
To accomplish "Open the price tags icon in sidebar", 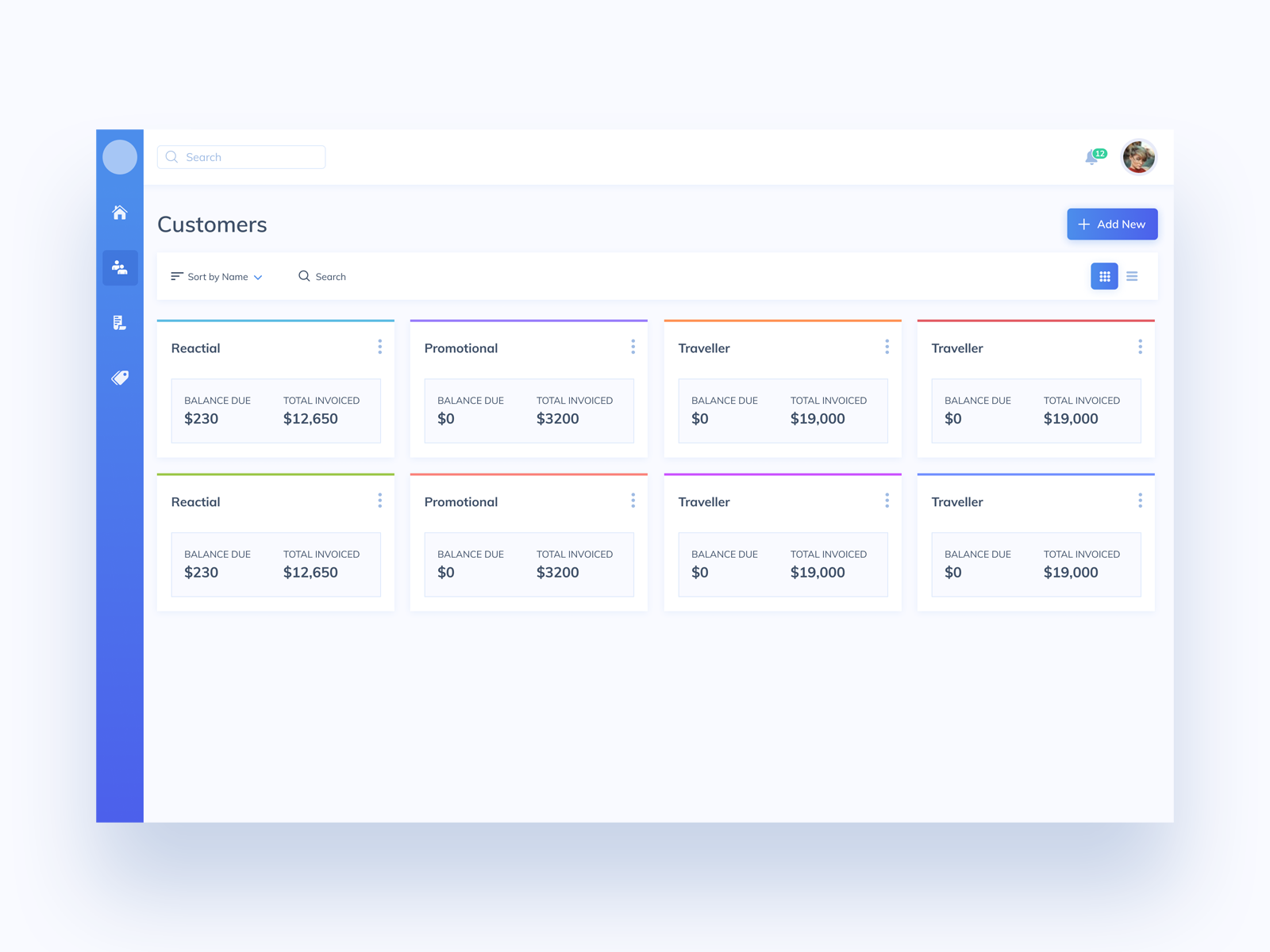I will pyautogui.click(x=120, y=378).
